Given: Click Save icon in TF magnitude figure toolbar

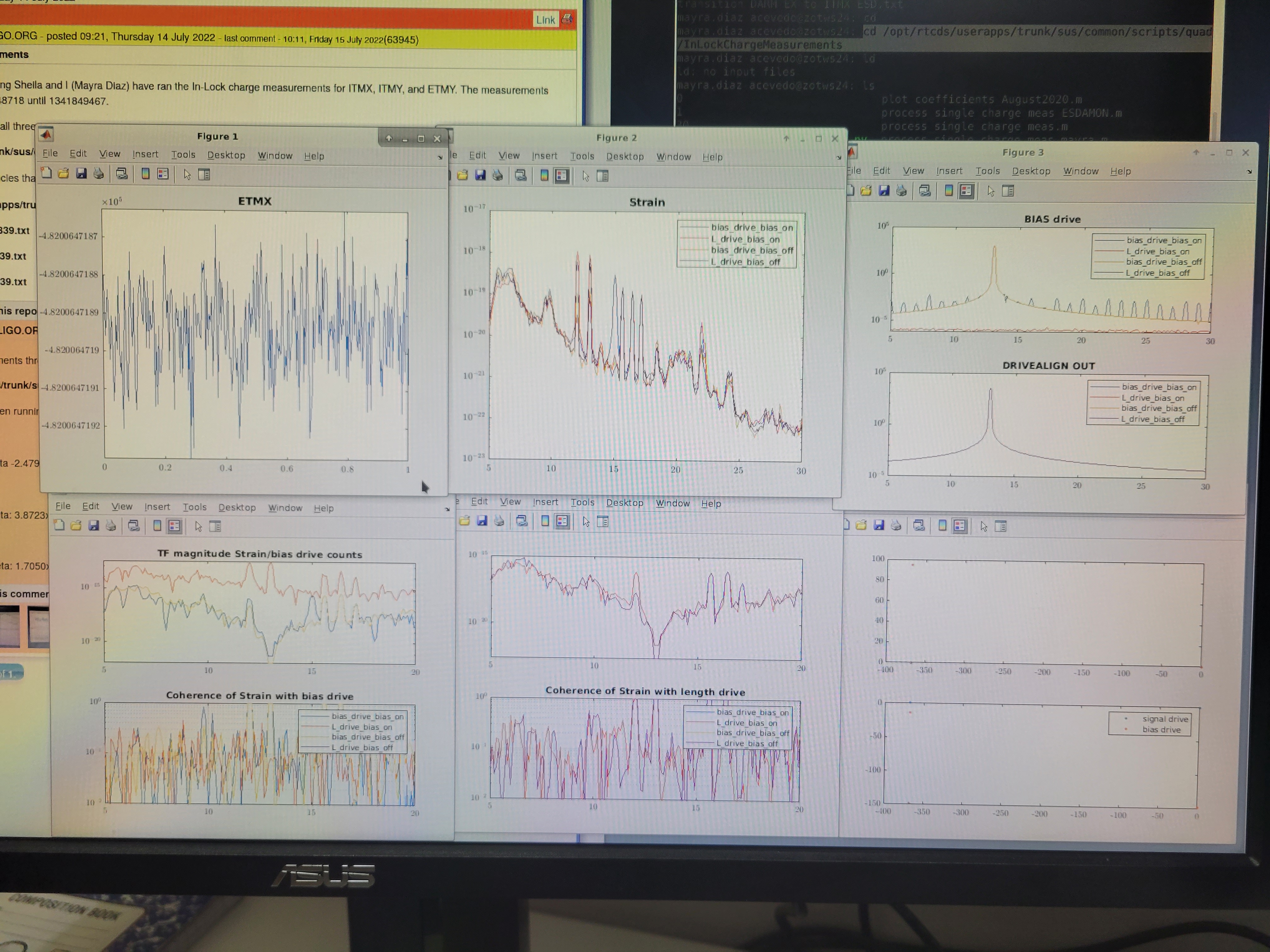Looking at the screenshot, I should tap(94, 525).
